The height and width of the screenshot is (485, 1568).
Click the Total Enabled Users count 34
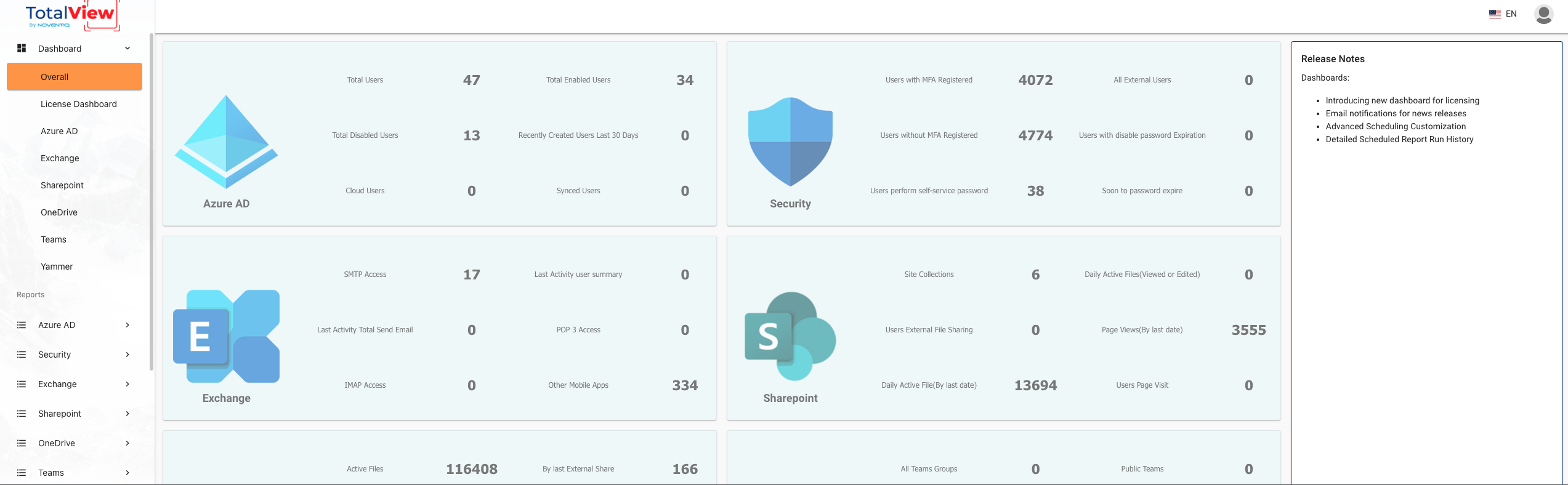pos(685,80)
